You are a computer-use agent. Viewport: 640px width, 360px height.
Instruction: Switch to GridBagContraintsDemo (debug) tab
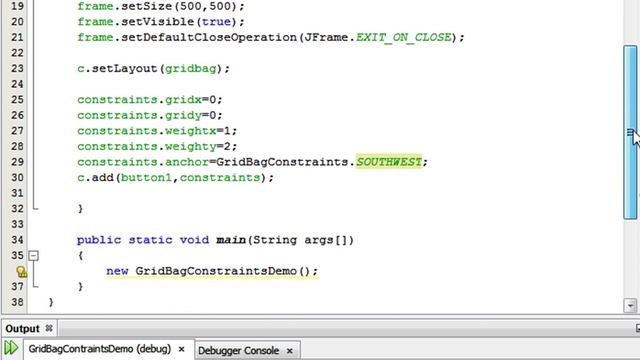pos(100,349)
